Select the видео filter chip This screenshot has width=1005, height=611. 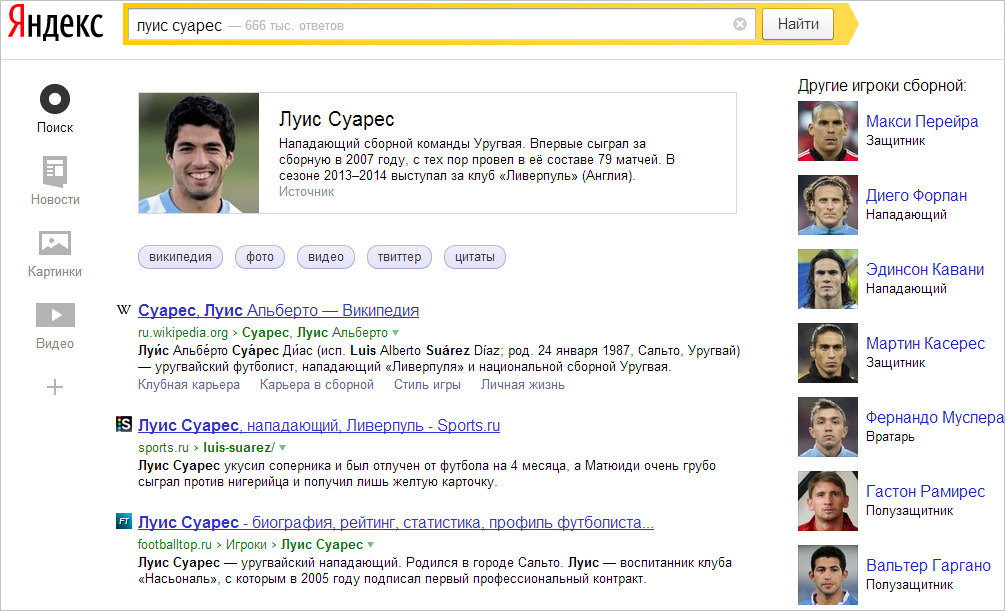click(x=326, y=257)
